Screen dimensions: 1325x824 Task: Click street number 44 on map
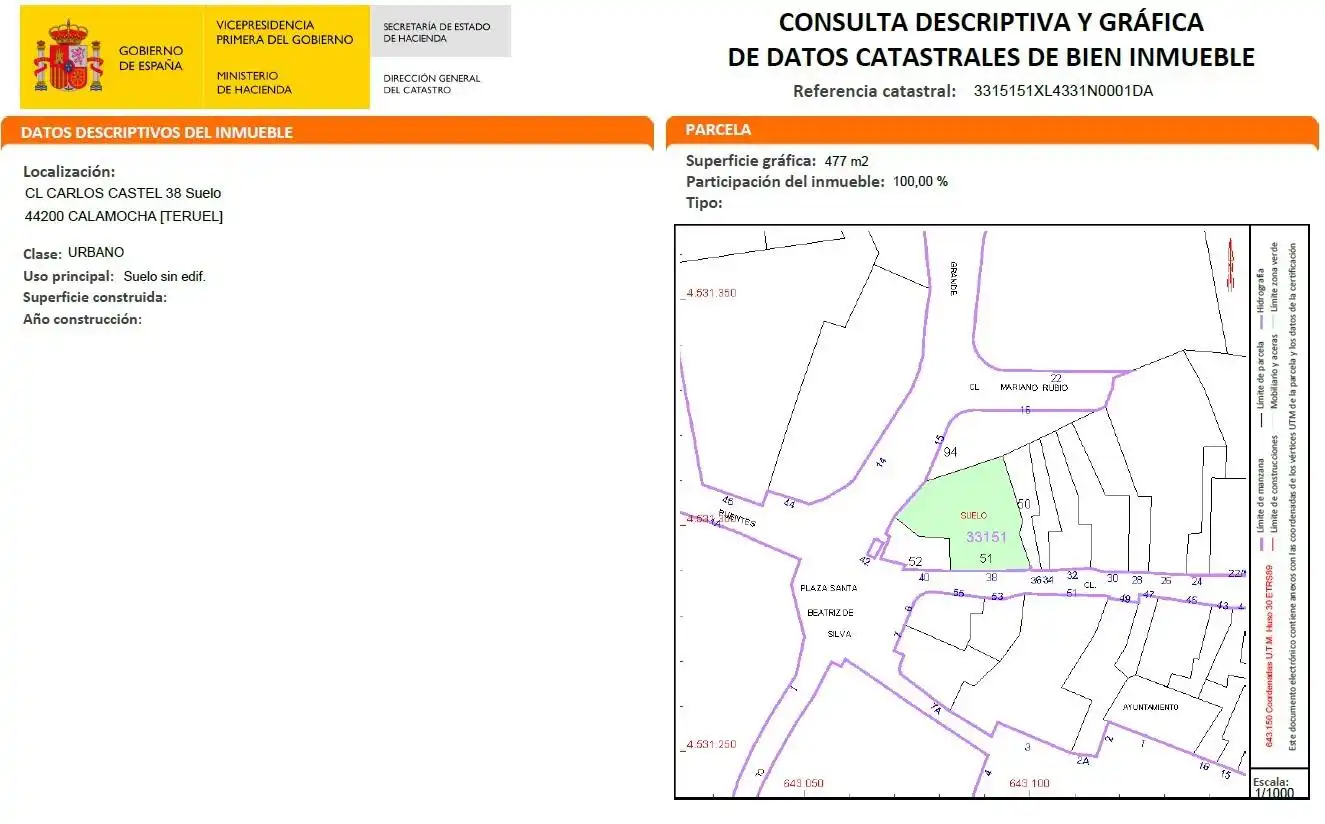pos(789,503)
